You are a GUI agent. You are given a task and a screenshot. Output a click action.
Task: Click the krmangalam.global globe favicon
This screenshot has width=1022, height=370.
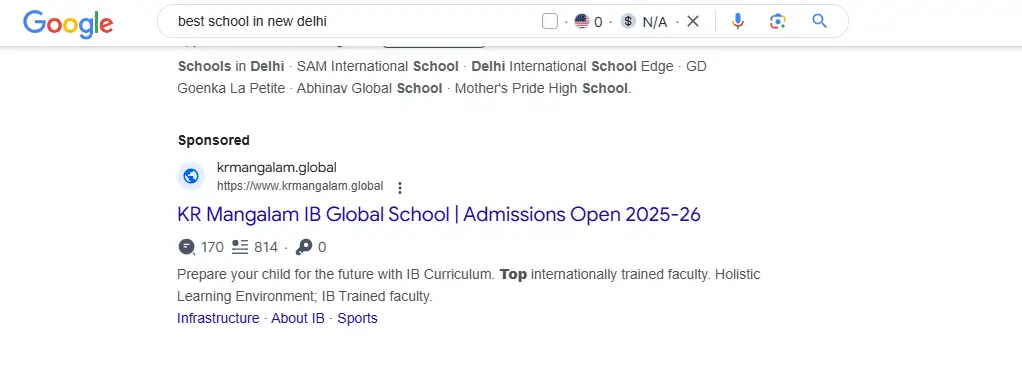pos(191,176)
